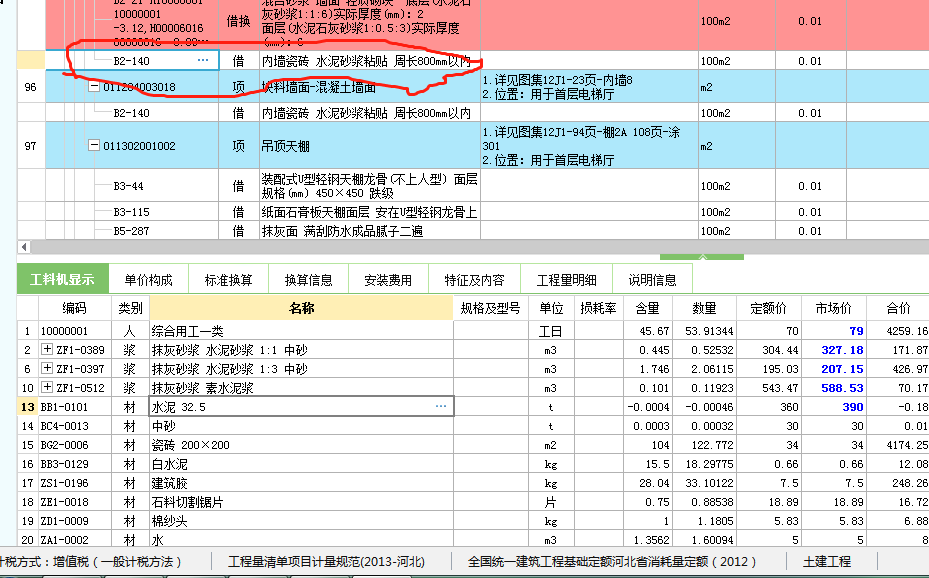Click the 棉纱头 name cell
The height and width of the screenshot is (578, 929).
coord(301,521)
